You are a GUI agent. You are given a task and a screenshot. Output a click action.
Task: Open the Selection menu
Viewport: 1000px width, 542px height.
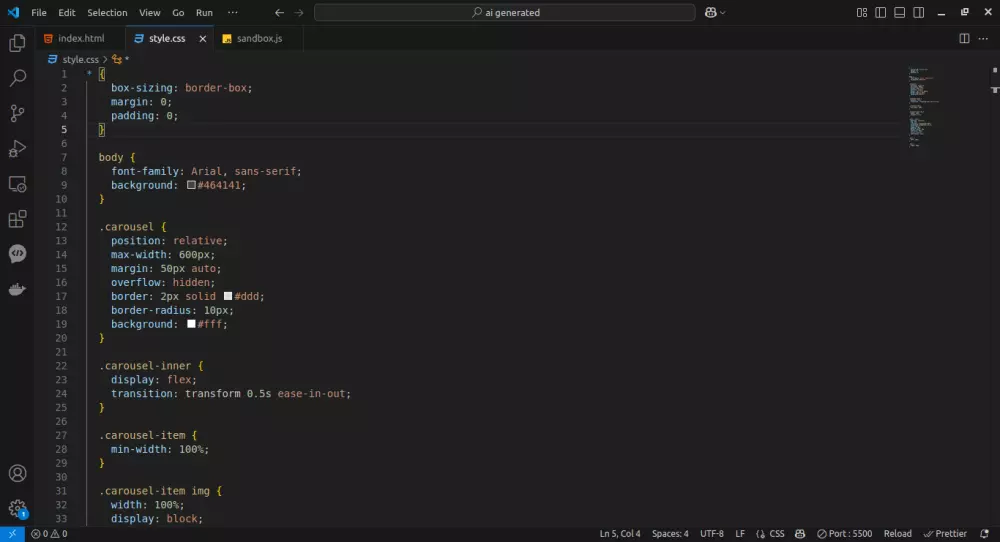pos(107,12)
